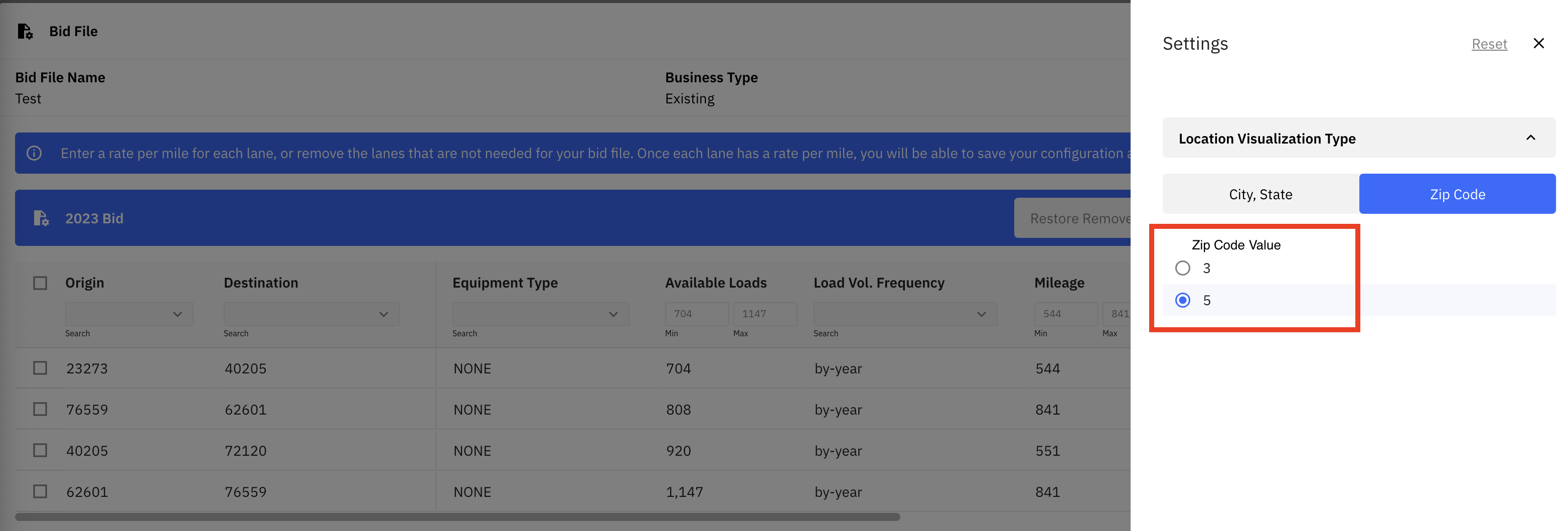Click the Reset link in Settings
Viewport: 1568px width, 531px height.
(x=1489, y=44)
